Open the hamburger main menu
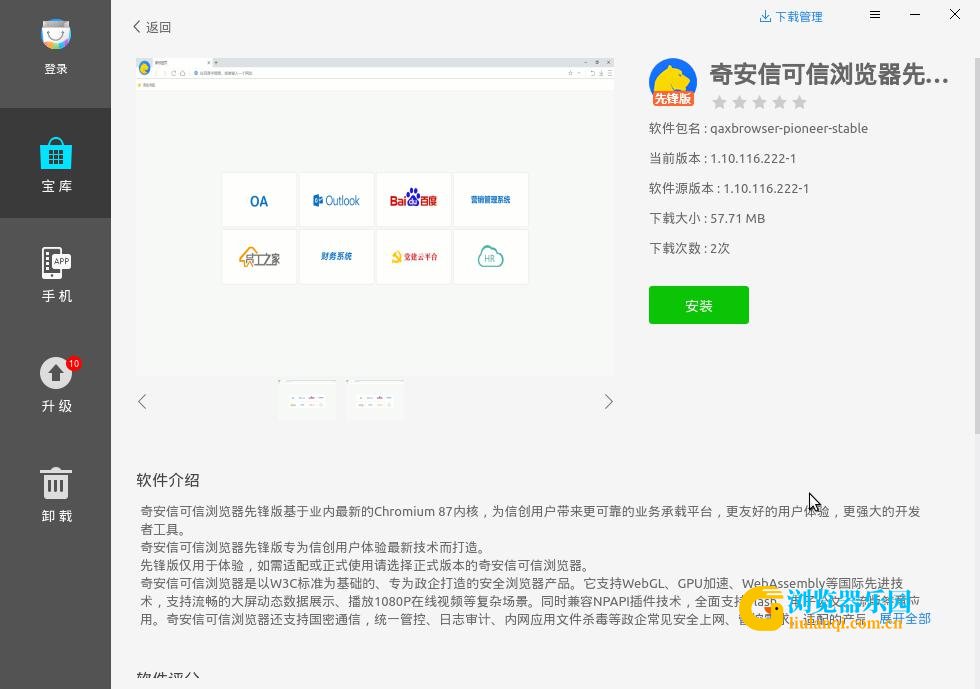 click(875, 14)
